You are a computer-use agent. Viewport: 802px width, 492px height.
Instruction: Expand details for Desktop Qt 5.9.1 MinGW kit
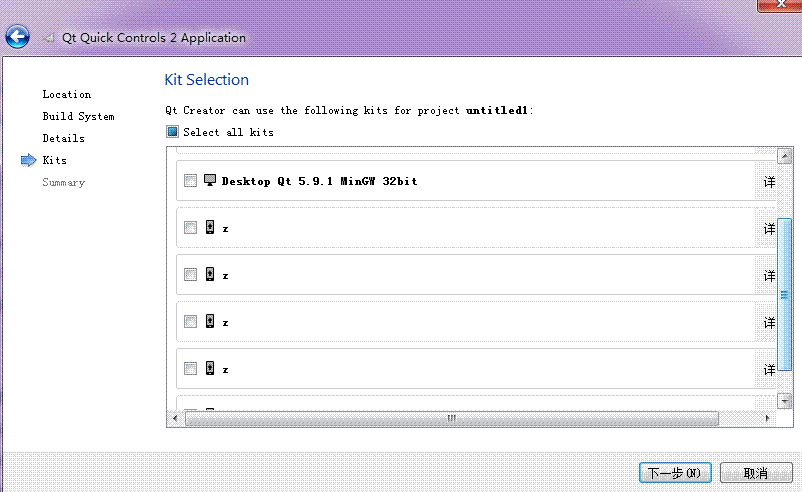(x=766, y=182)
